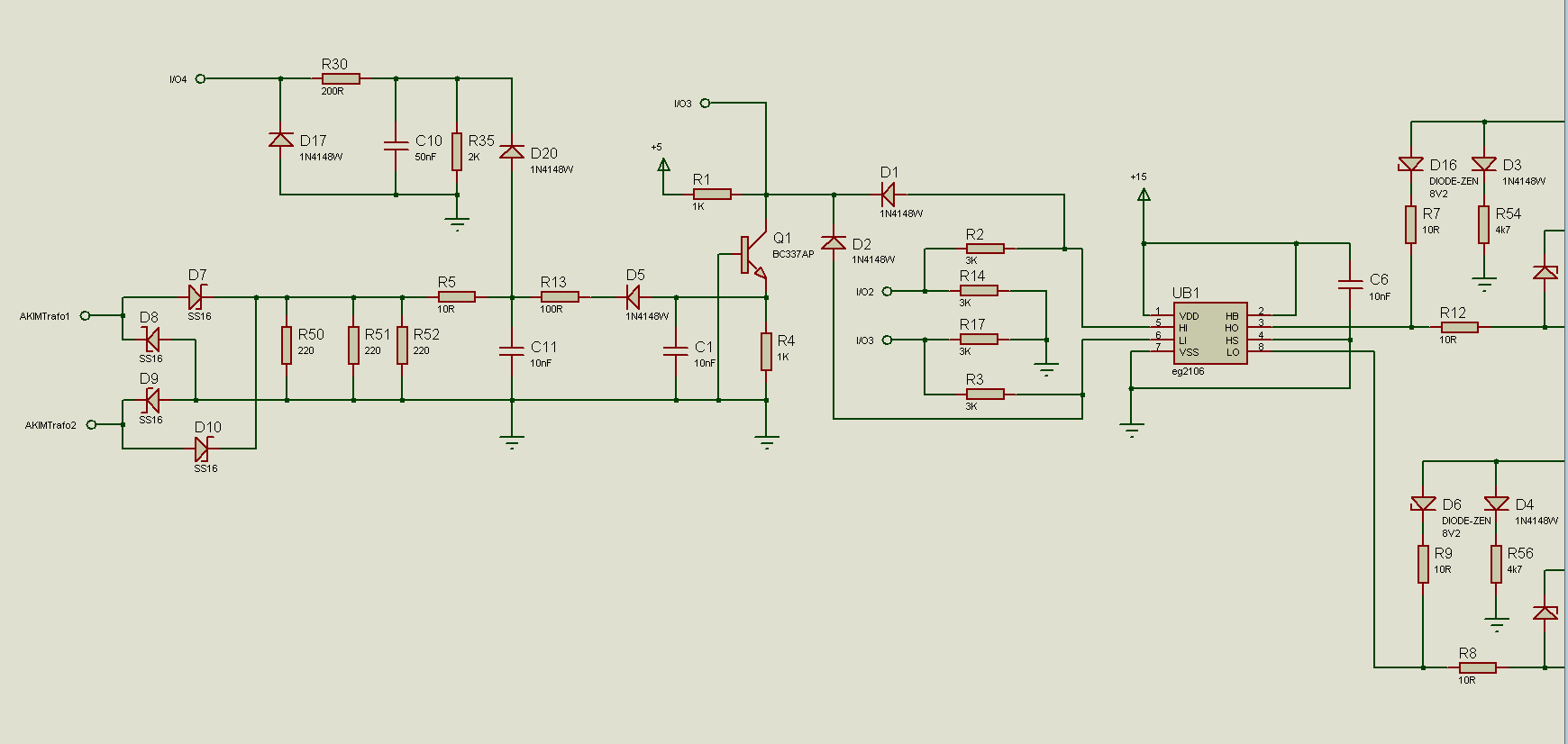Viewport: 1568px width, 744px height.
Task: Select the UB1 eg2106 IC
Action: point(1210,333)
